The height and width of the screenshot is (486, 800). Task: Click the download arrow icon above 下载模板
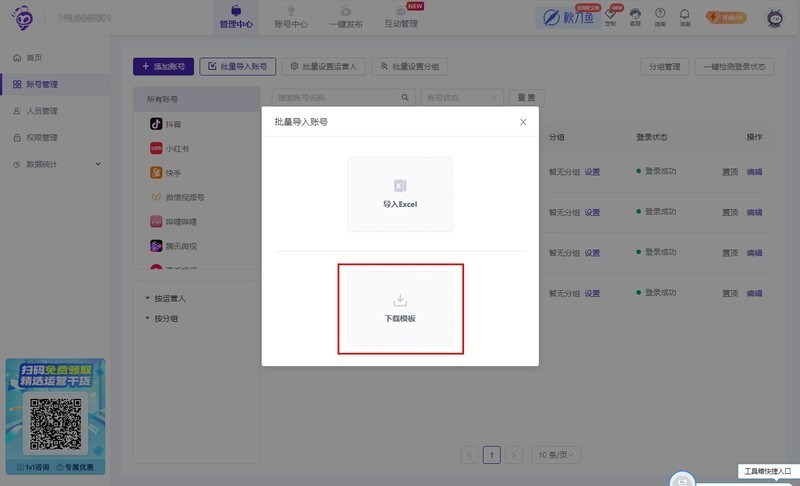tap(400, 300)
